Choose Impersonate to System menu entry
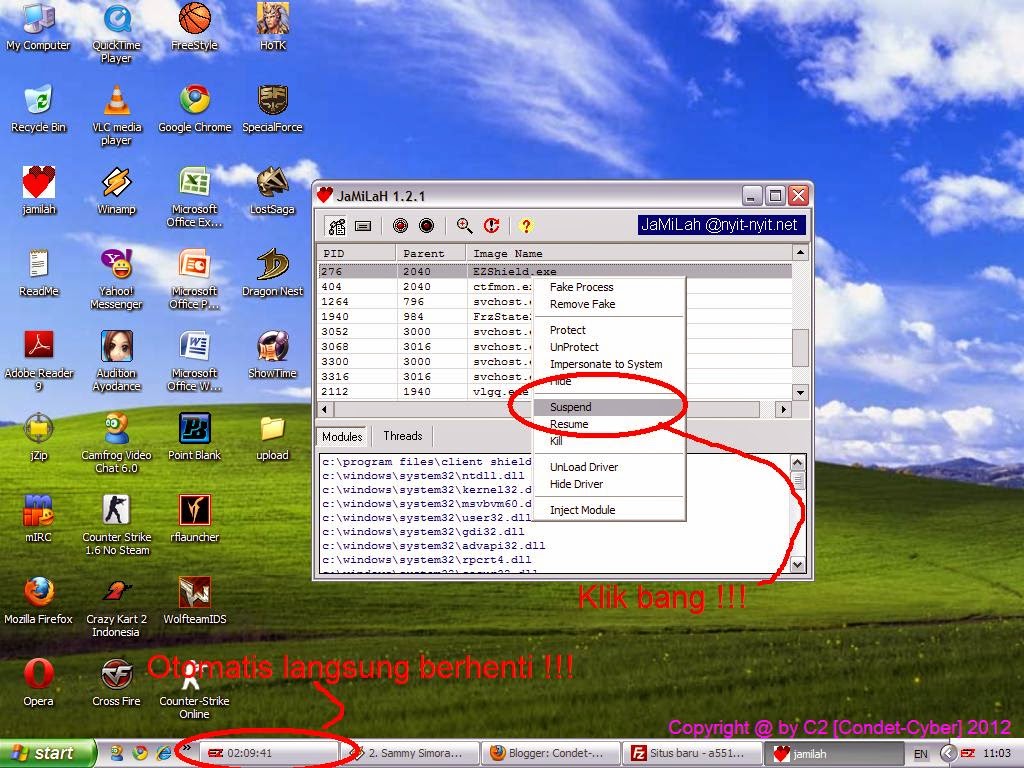The height and width of the screenshot is (768, 1024). pos(609,364)
